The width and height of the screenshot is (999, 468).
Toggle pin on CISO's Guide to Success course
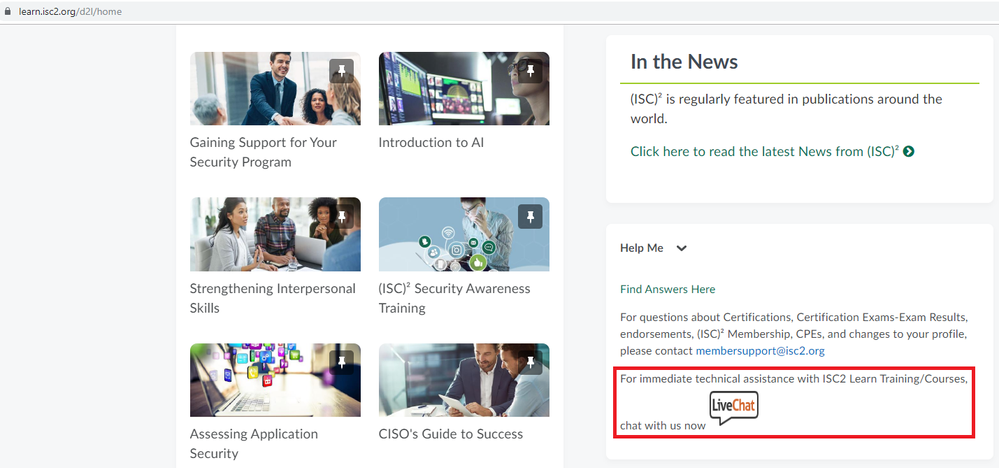[x=531, y=362]
